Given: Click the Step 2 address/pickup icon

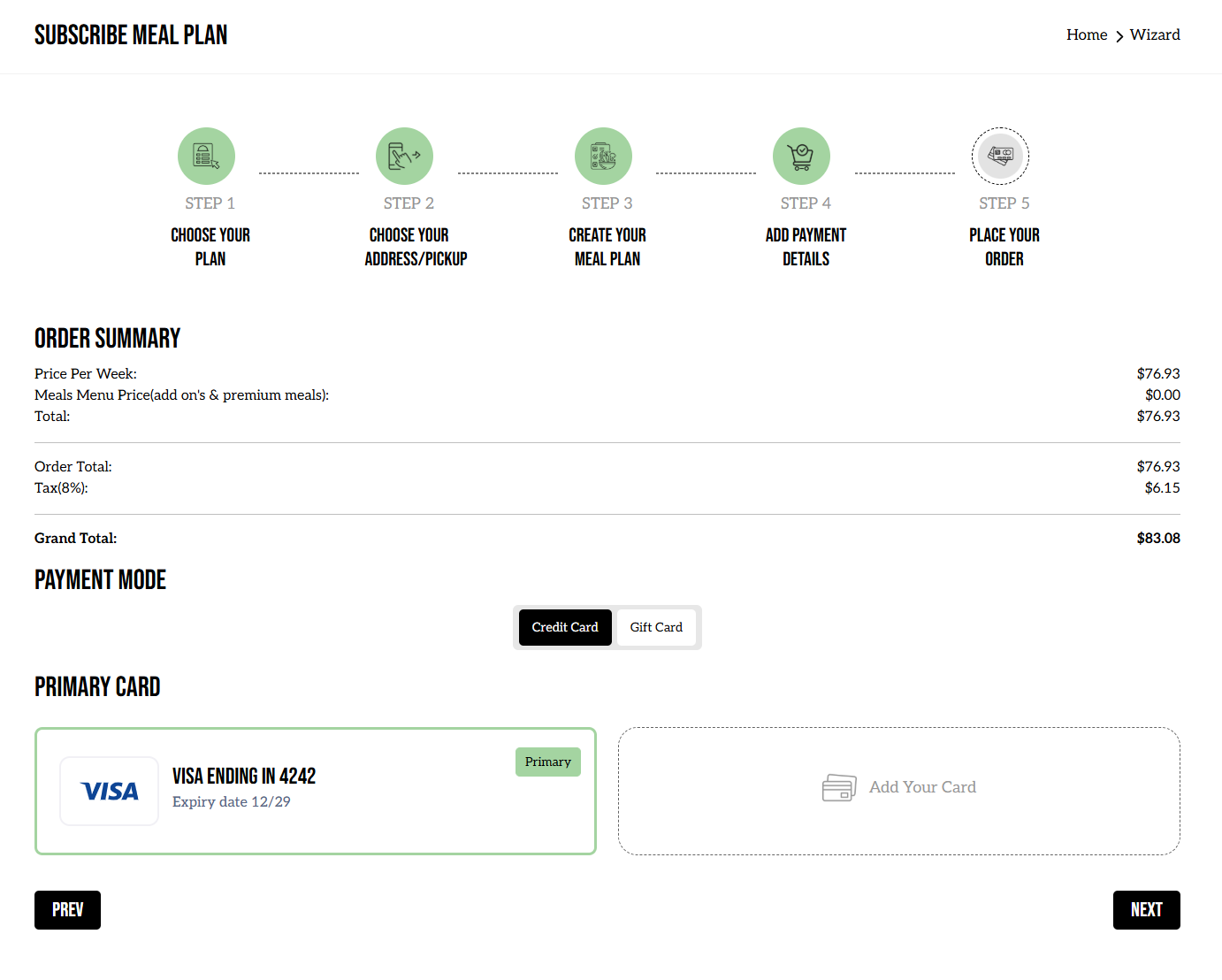Looking at the screenshot, I should pyautogui.click(x=404, y=157).
